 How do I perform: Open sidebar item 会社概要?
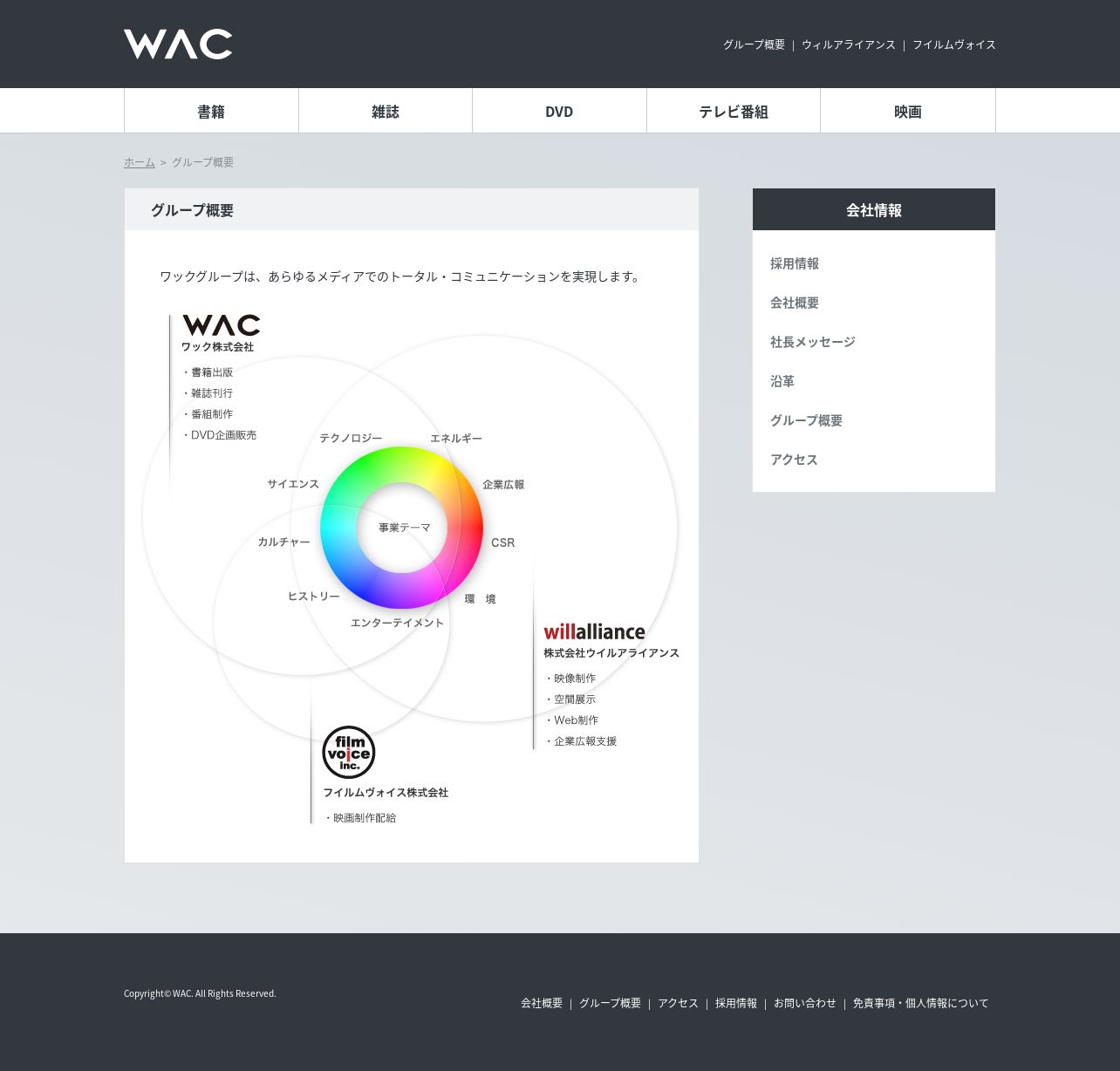click(795, 303)
